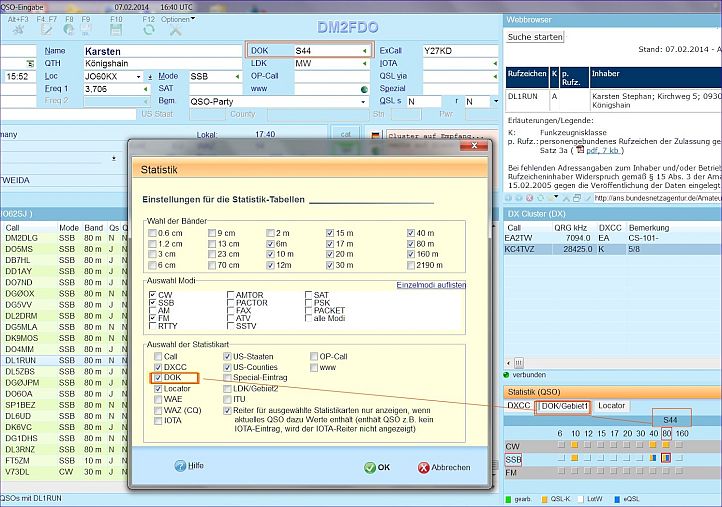Click the F12 green refresh icon
The width and height of the screenshot is (722, 507).
tap(147, 30)
